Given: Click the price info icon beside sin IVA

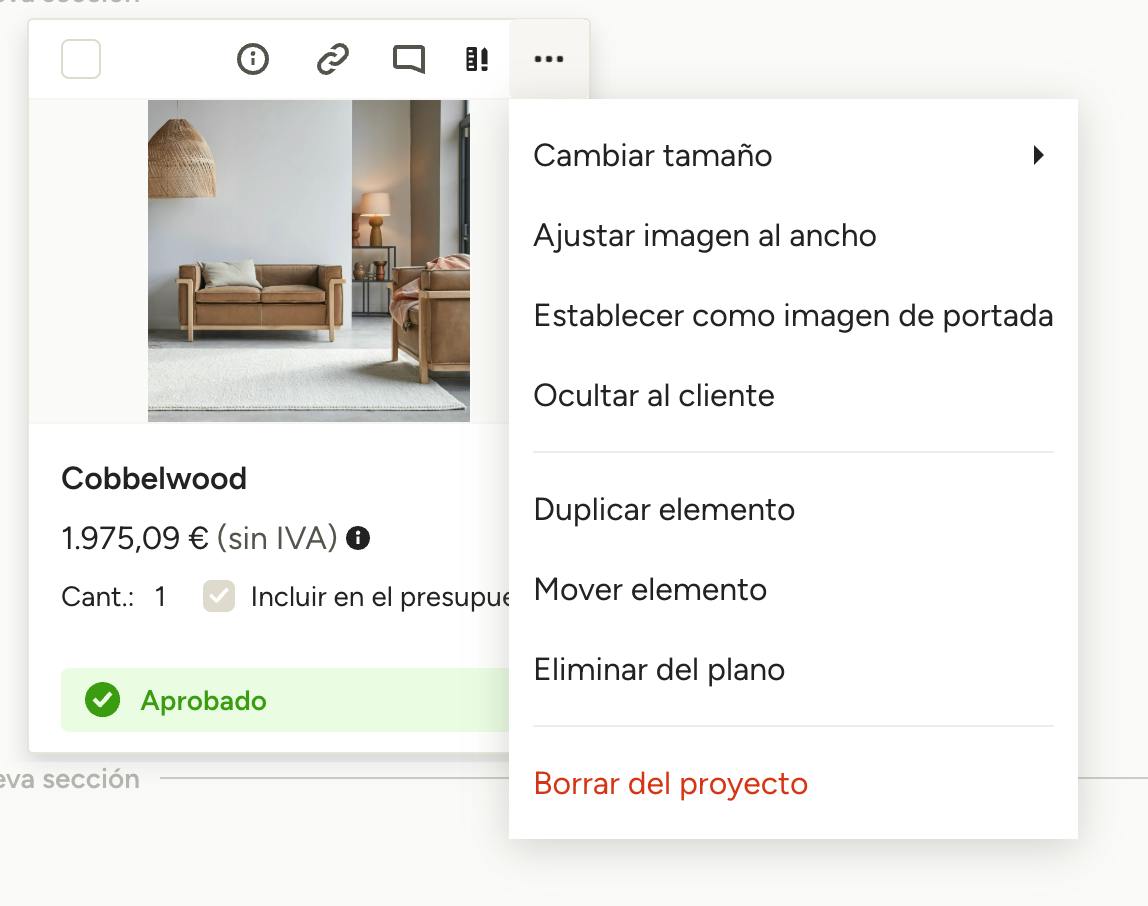Looking at the screenshot, I should (357, 538).
